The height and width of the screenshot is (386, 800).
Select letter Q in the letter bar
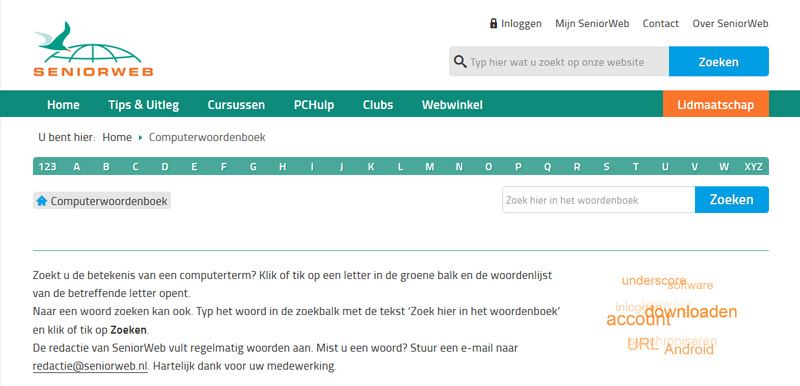click(x=547, y=167)
